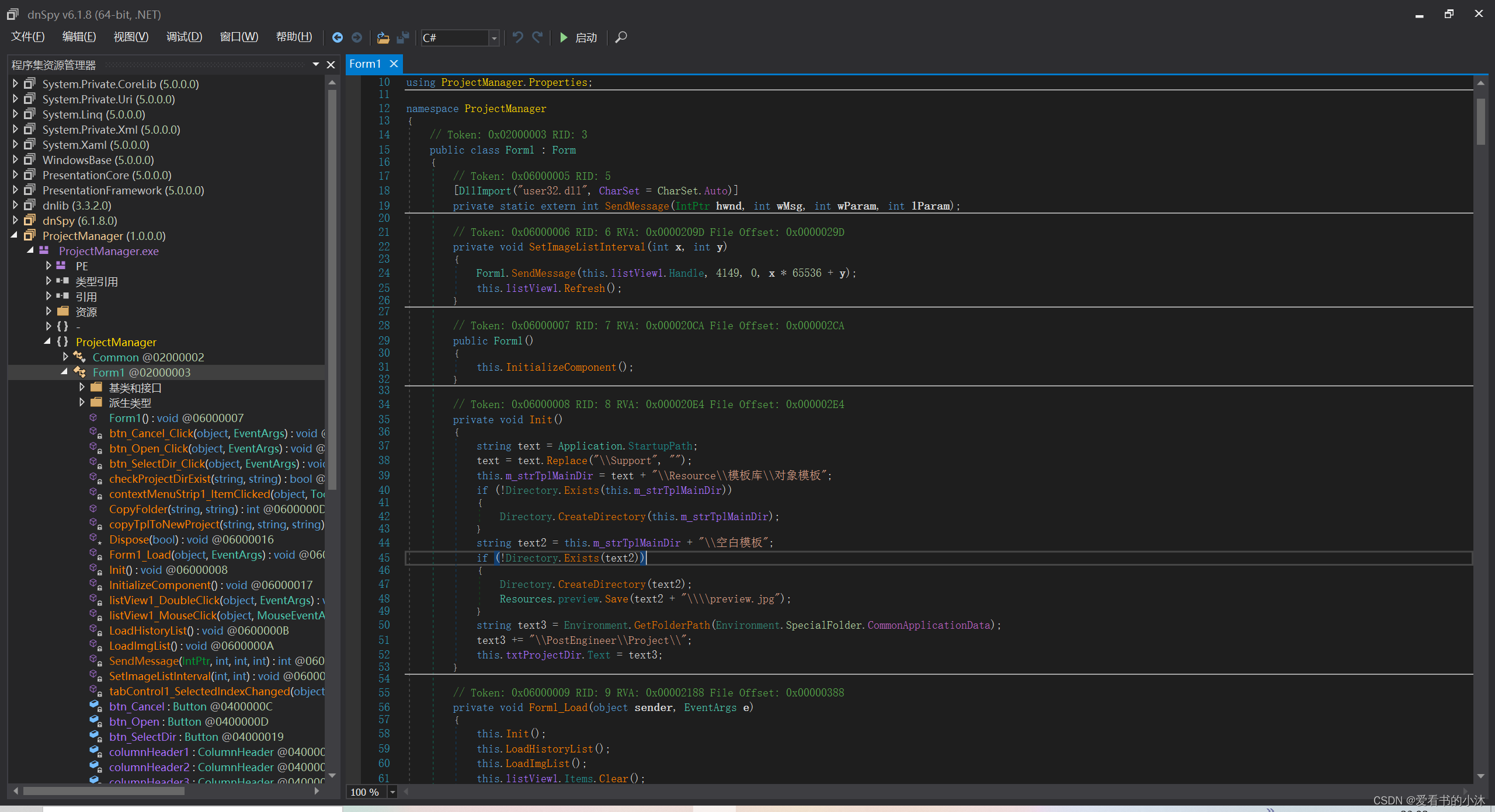Close the assembly explorer panel

[331, 65]
